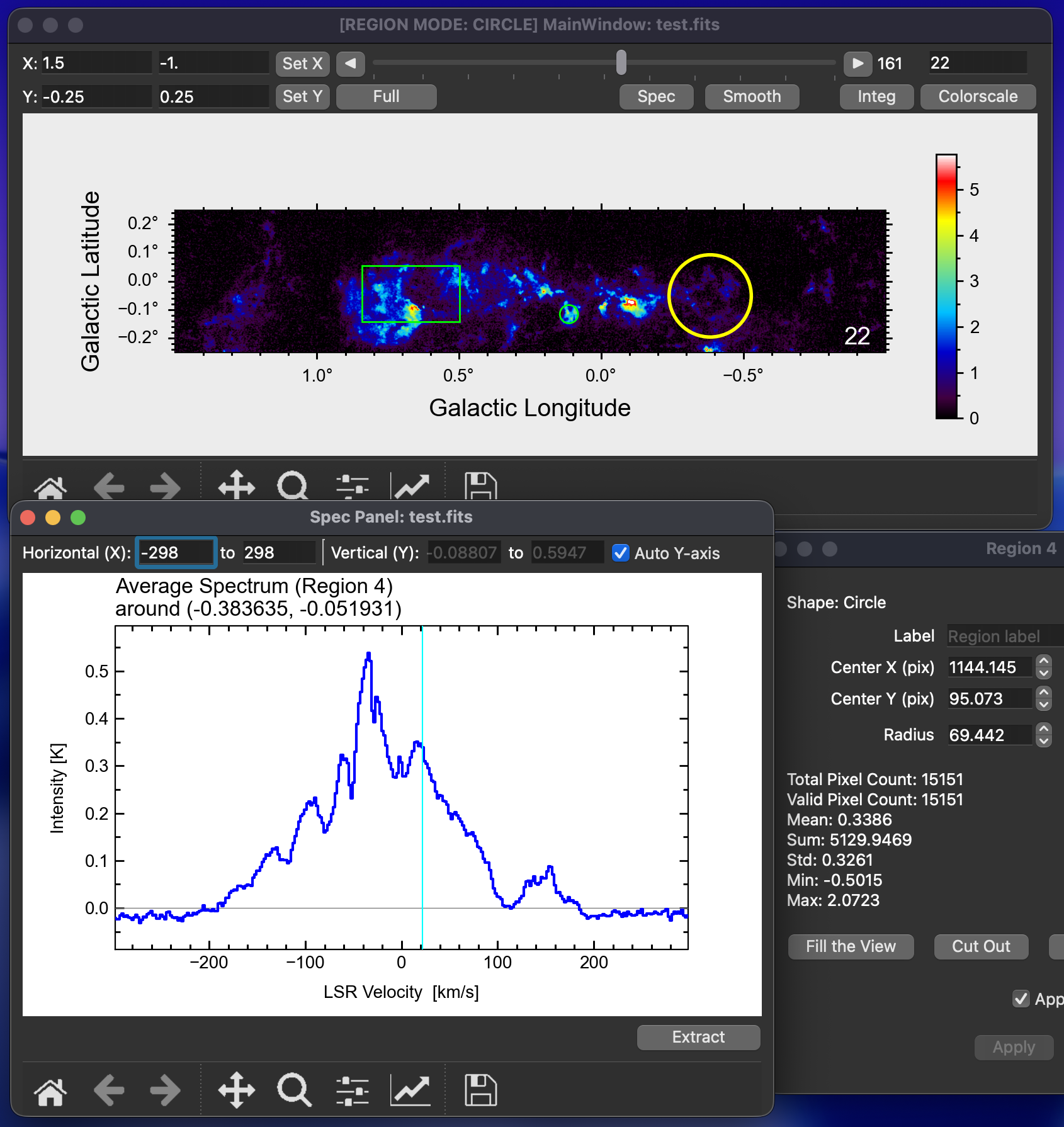Viewport: 1064px width, 1127px height.
Task: Click the channel slider handle
Action: [621, 62]
